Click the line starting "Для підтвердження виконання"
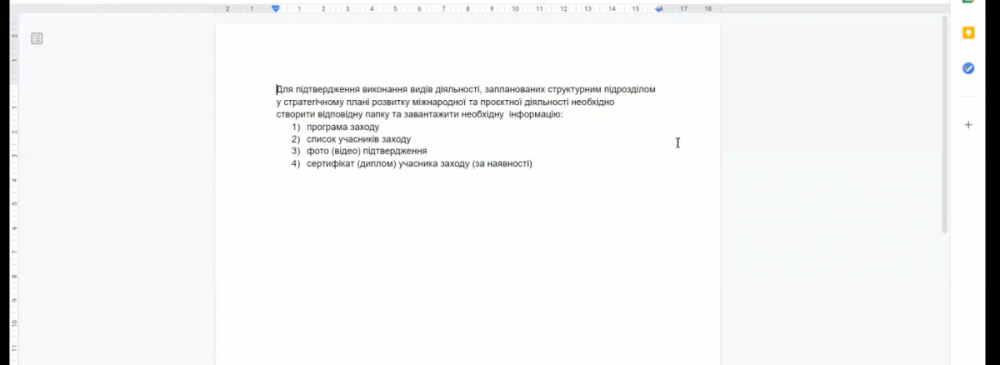1000x365 pixels. pyautogui.click(x=466, y=89)
